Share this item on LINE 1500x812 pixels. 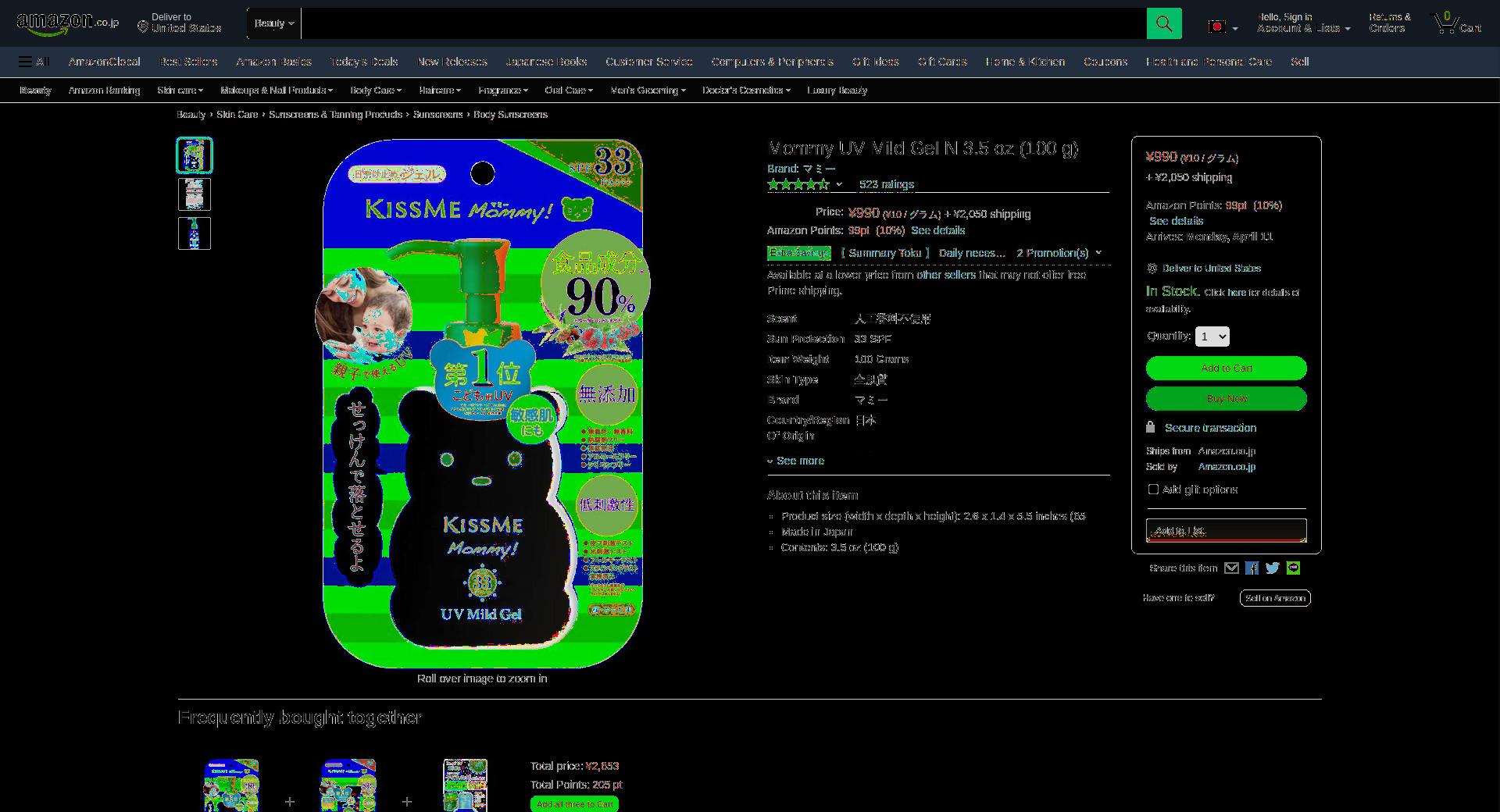tap(1294, 568)
